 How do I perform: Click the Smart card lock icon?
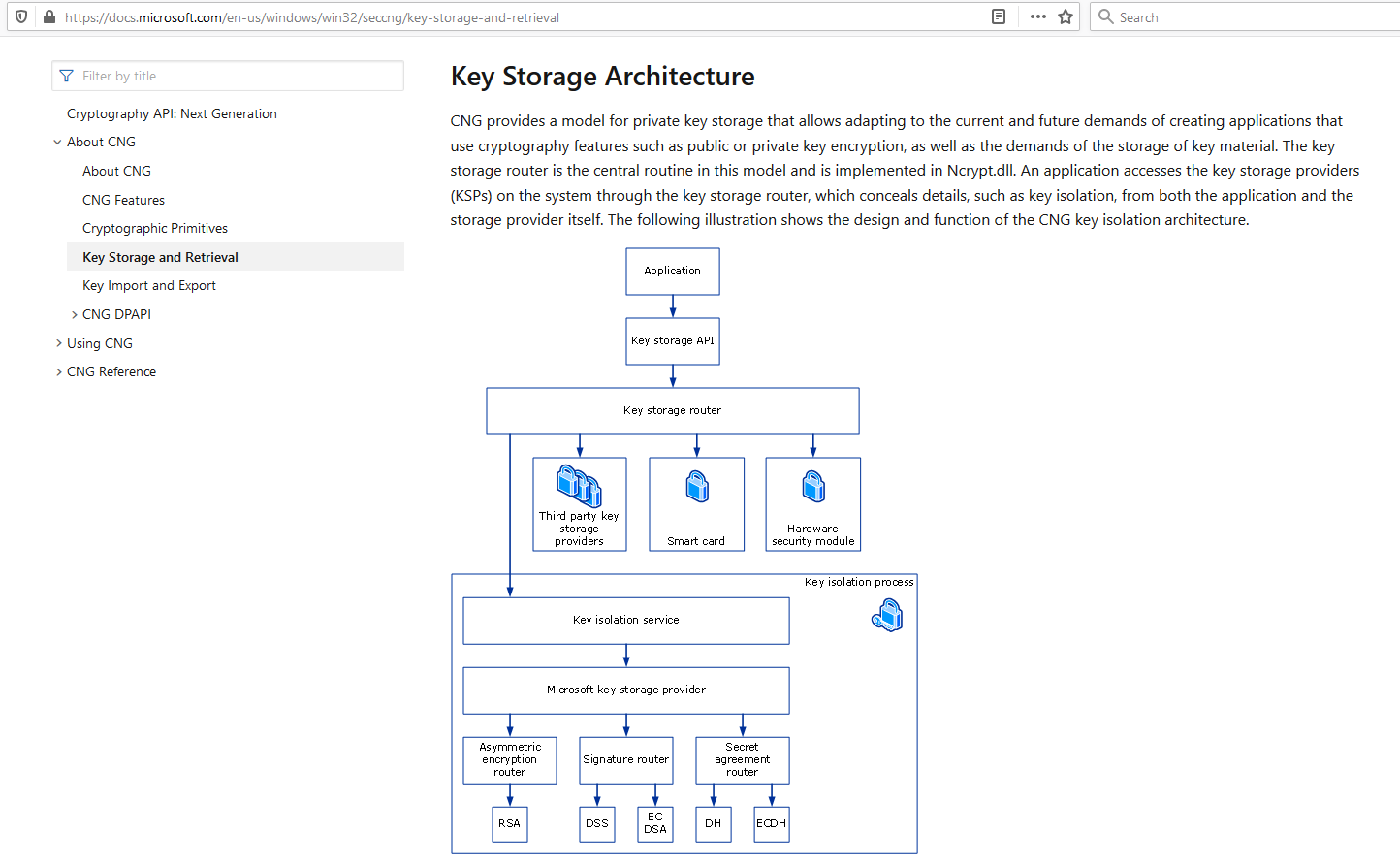click(x=697, y=486)
